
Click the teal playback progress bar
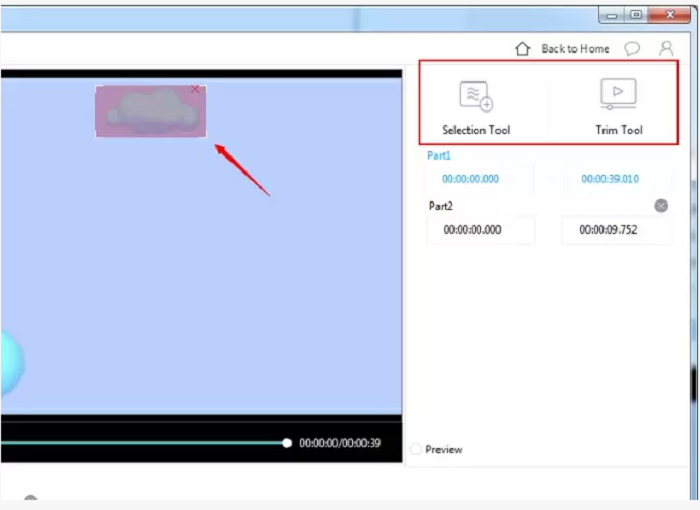(x=142, y=443)
